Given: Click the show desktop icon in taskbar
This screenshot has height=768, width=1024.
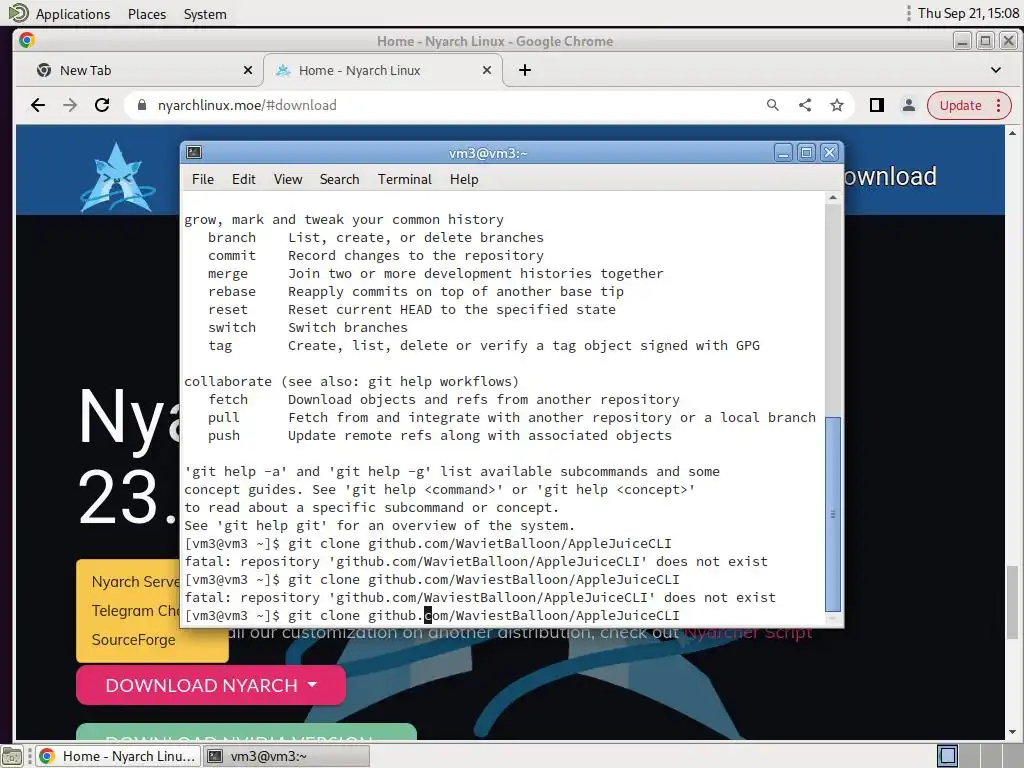Looking at the screenshot, I should pyautogui.click(x=12, y=756).
